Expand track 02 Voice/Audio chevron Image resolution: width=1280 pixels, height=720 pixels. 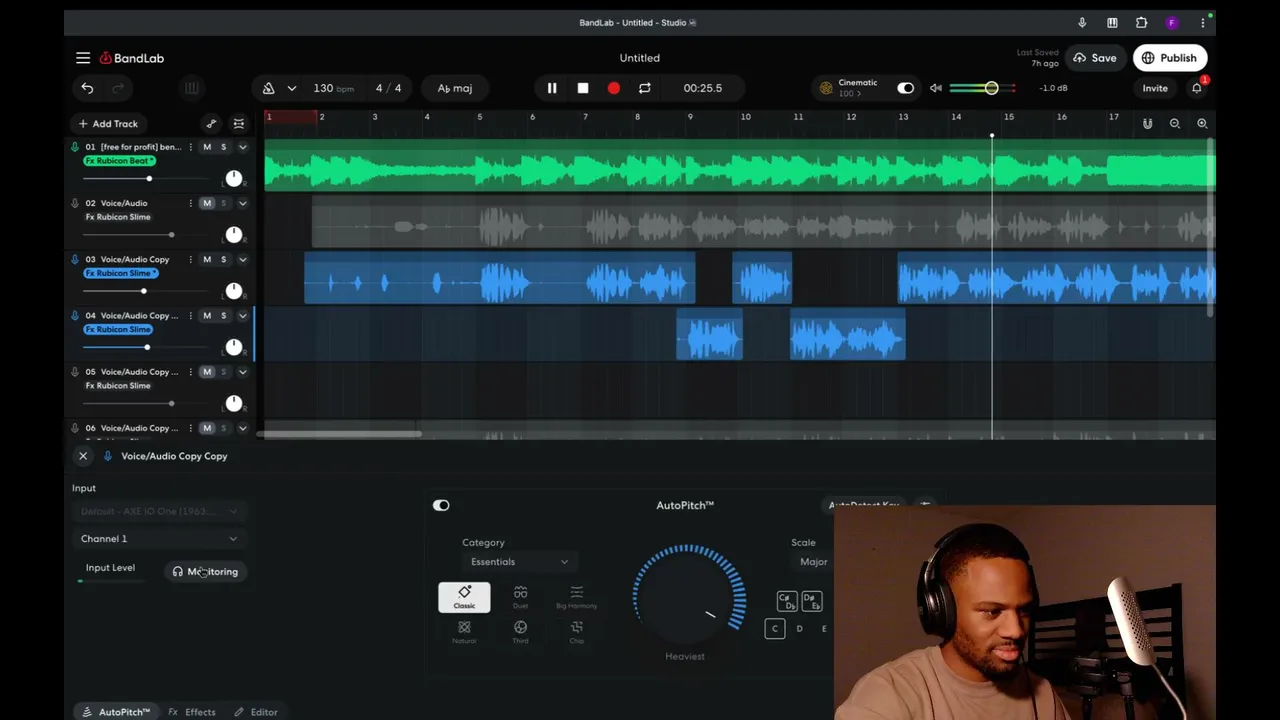pos(242,203)
